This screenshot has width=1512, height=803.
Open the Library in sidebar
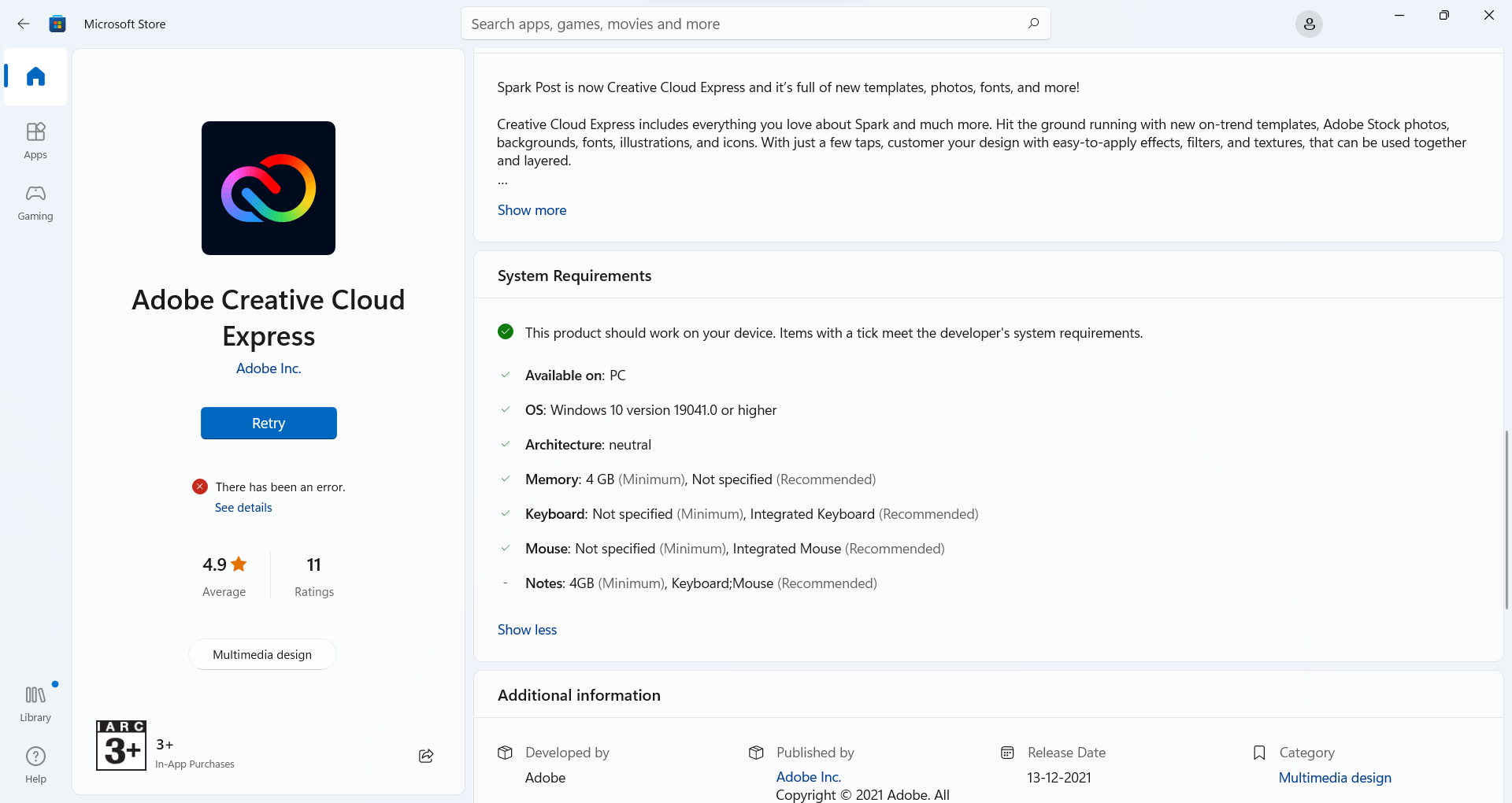[35, 704]
